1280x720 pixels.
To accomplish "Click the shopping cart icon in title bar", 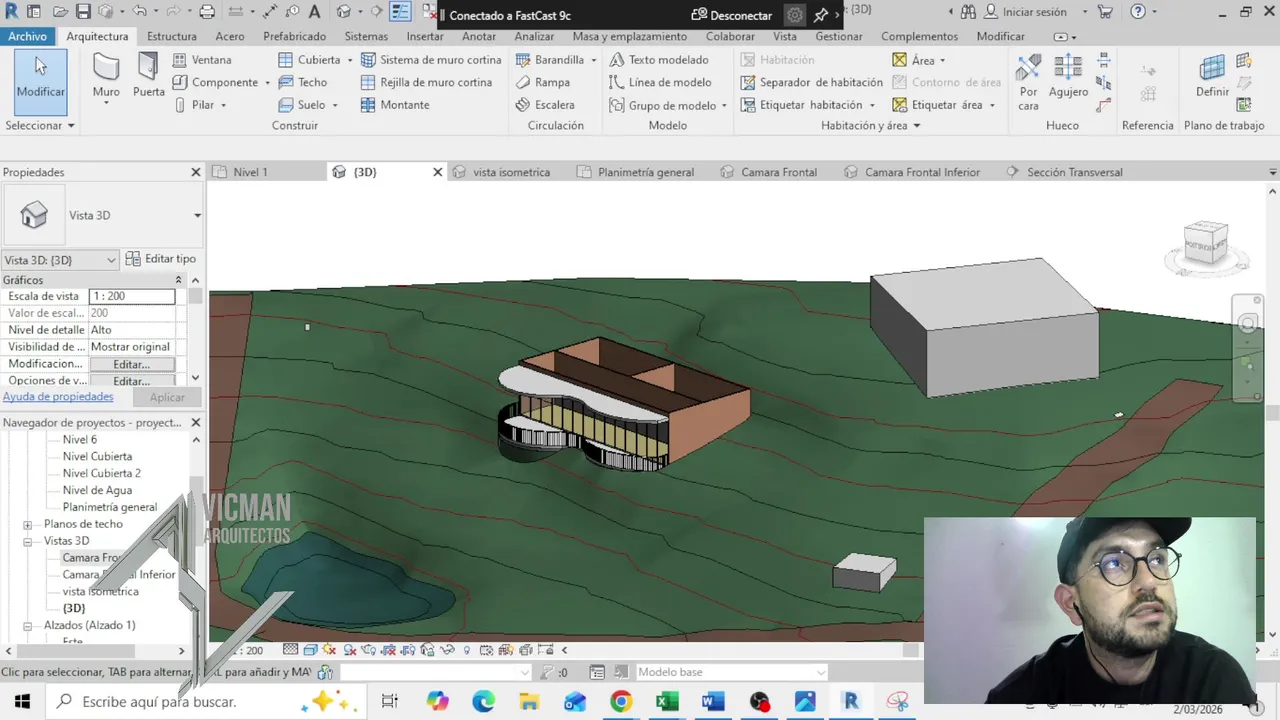I will pos(1105,12).
